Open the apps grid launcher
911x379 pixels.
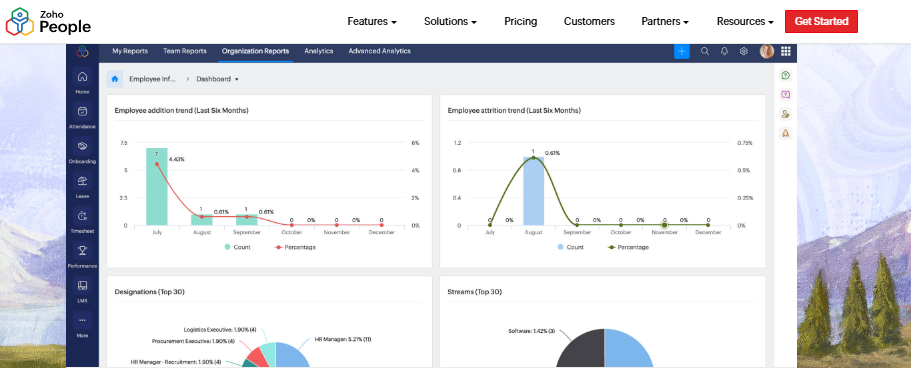(x=786, y=51)
